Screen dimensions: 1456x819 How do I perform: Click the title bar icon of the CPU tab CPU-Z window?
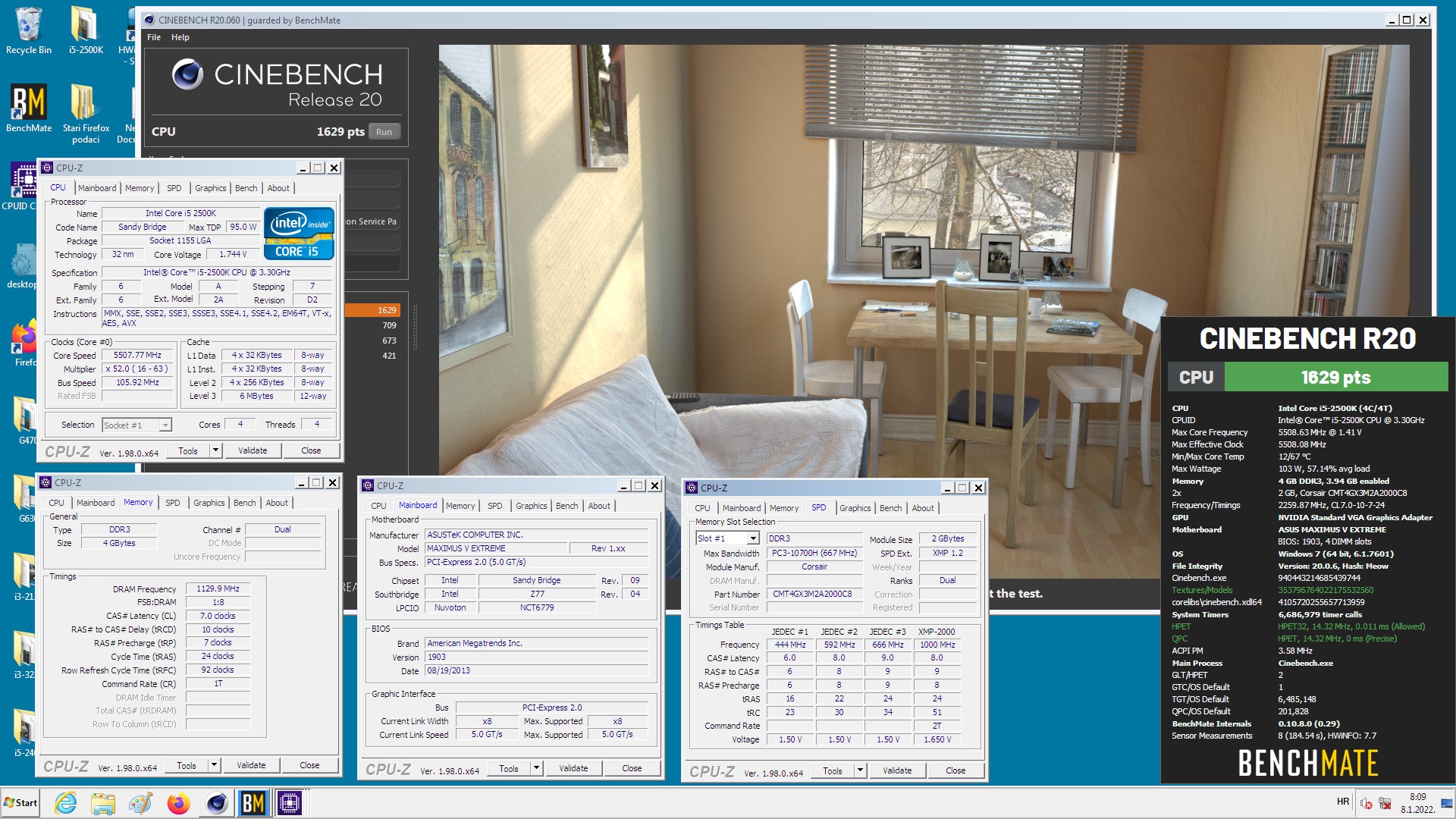47,168
